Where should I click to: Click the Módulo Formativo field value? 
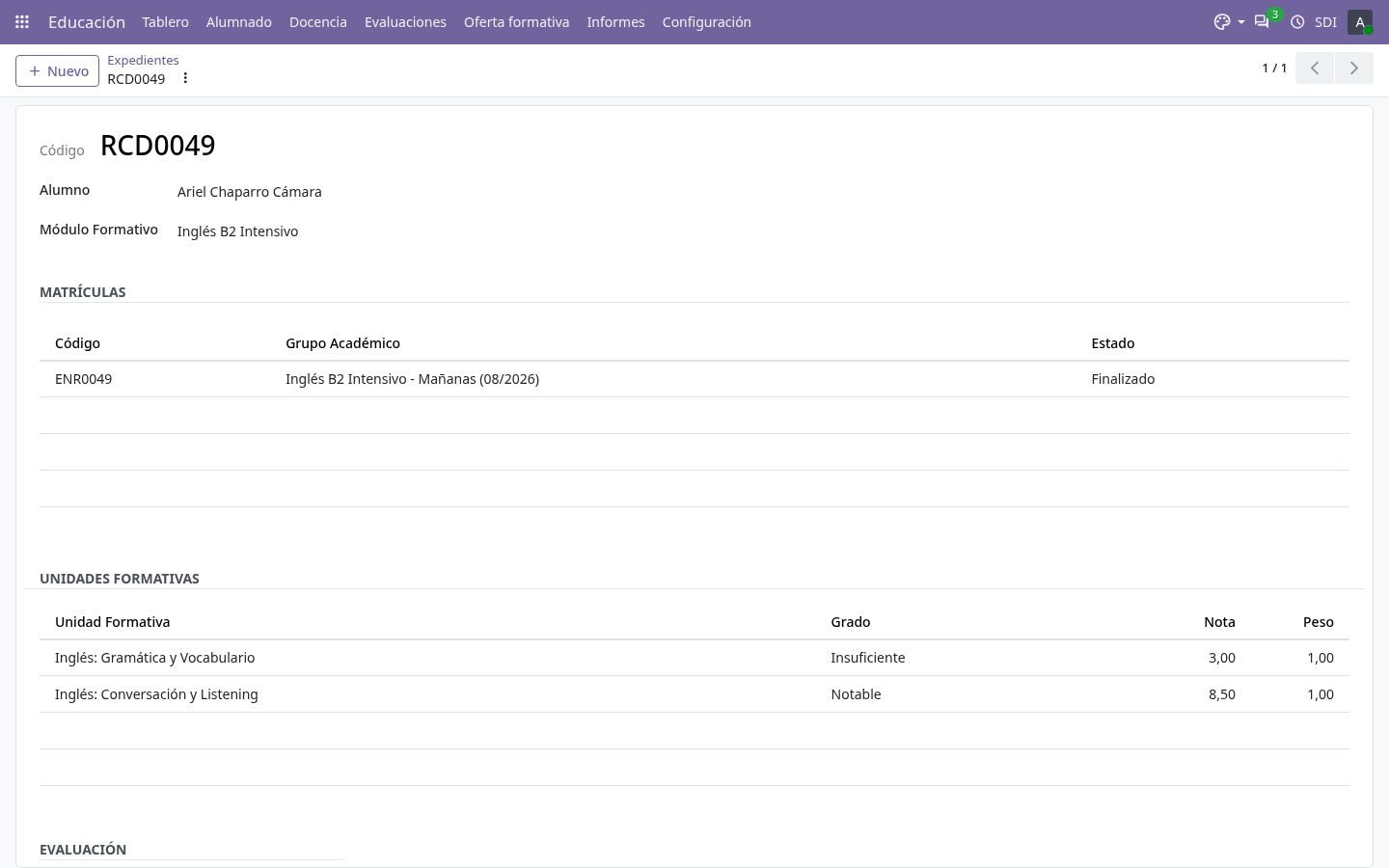click(x=237, y=231)
